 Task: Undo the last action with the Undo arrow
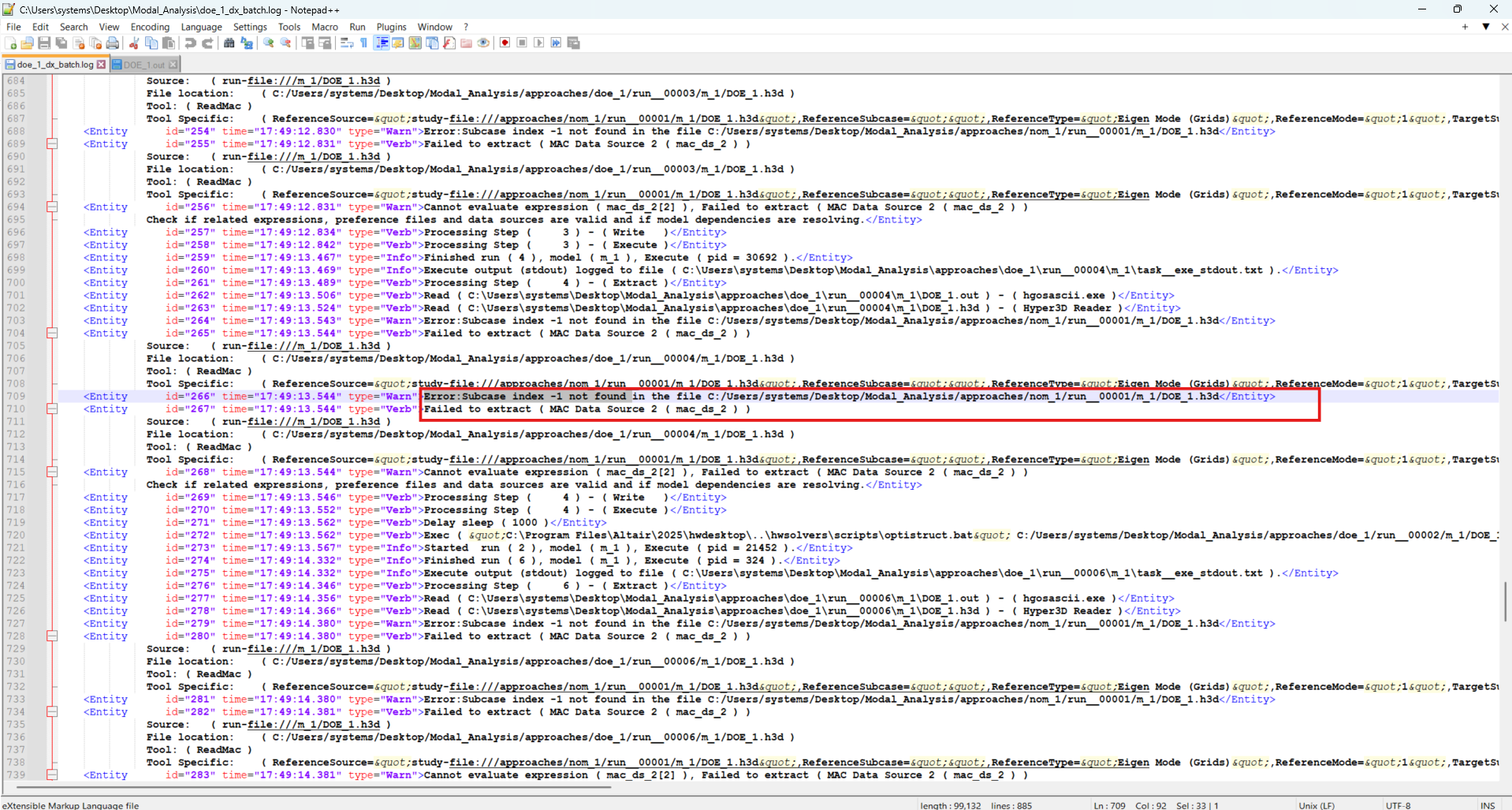pos(190,43)
